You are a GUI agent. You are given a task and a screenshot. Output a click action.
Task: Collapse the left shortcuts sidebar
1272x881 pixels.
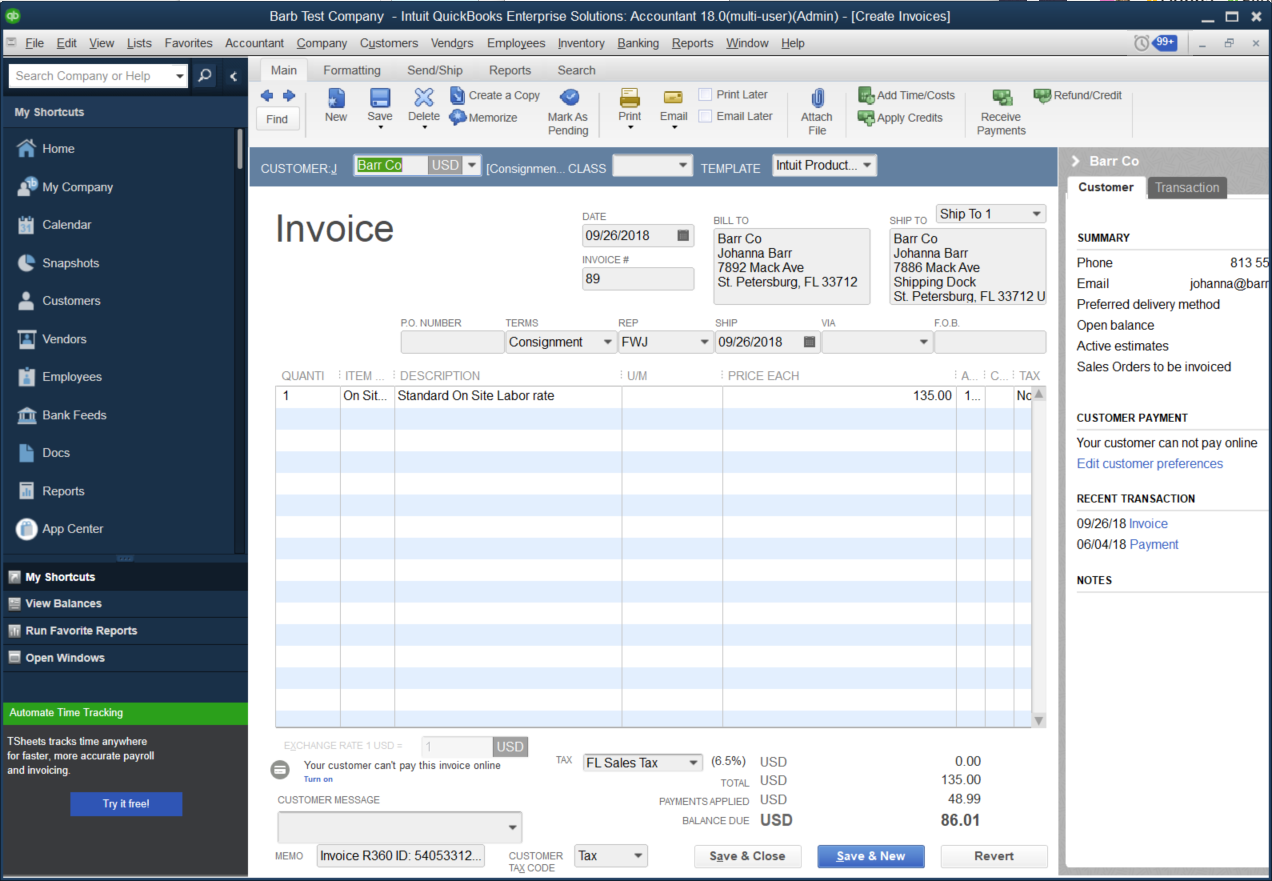point(233,76)
